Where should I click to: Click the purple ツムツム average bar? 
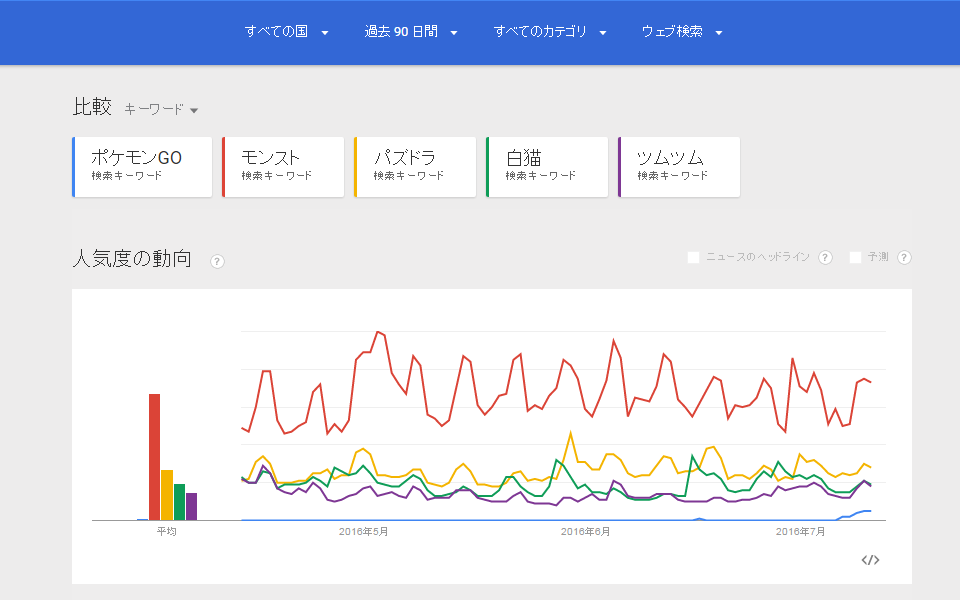tap(191, 506)
